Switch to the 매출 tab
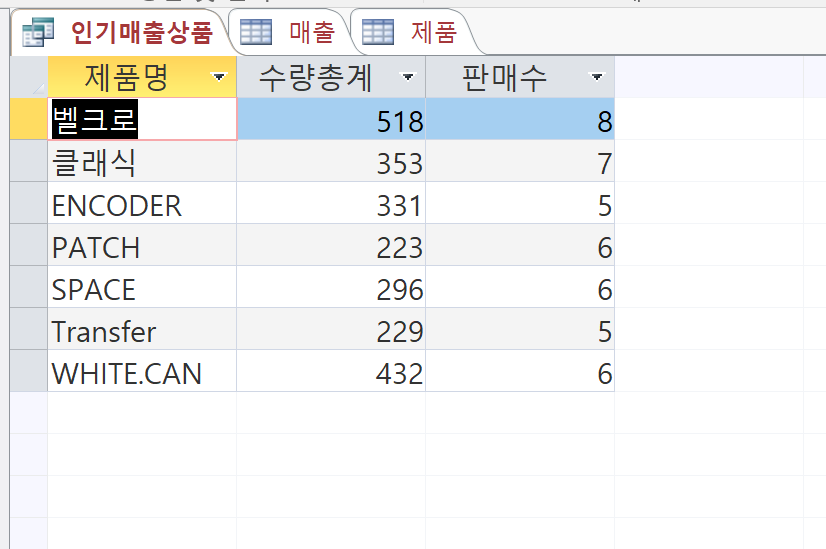 point(311,33)
